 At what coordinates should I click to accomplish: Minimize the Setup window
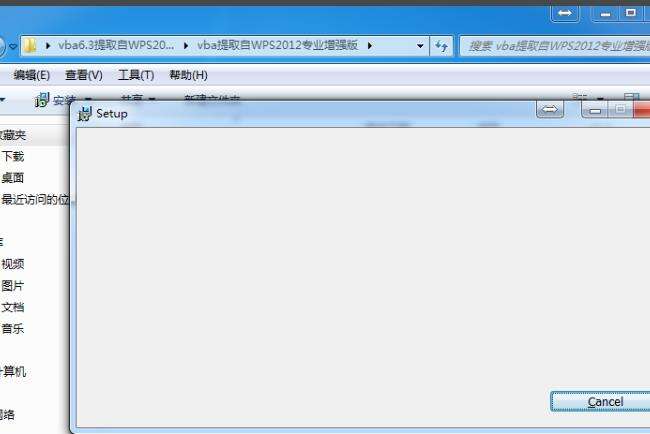[x=595, y=110]
